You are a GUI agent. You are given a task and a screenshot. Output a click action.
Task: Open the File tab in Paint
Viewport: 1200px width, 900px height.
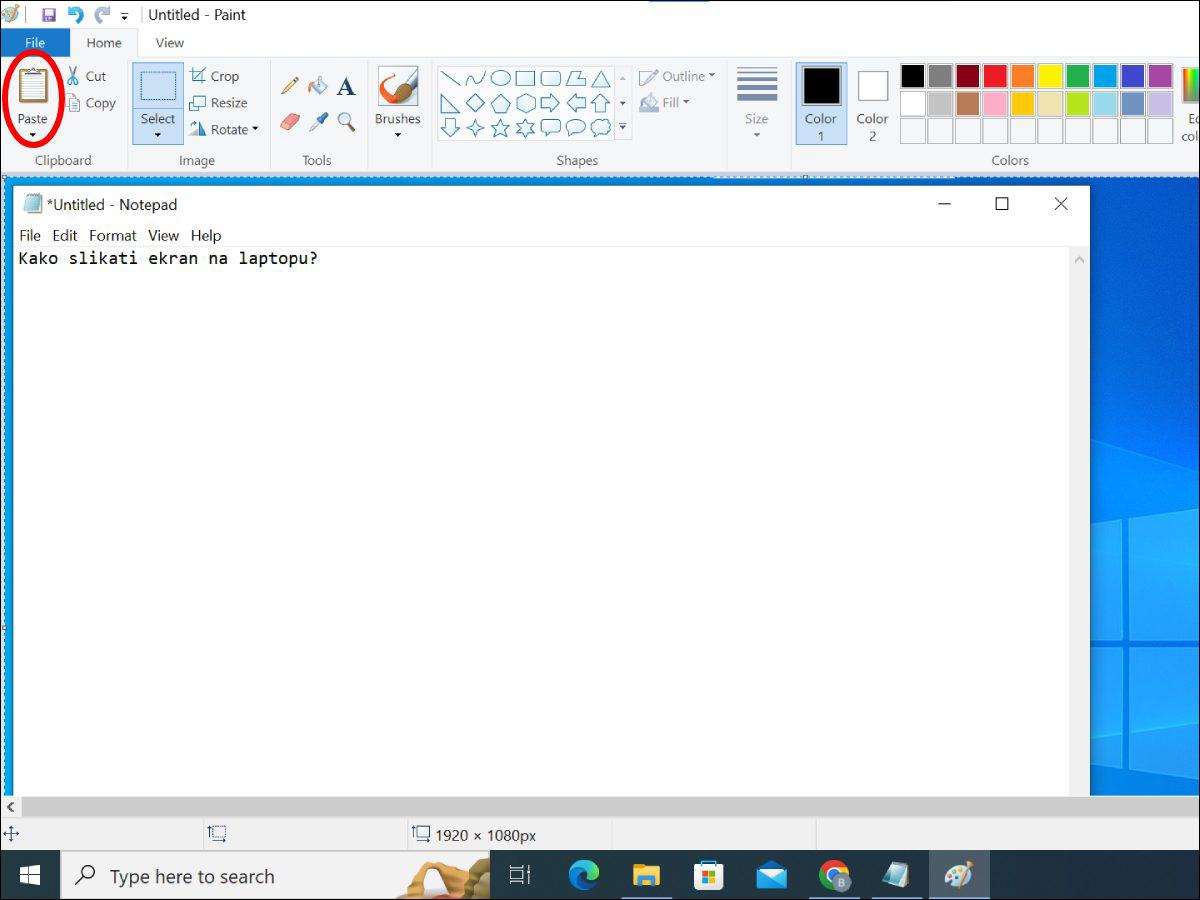pos(35,43)
